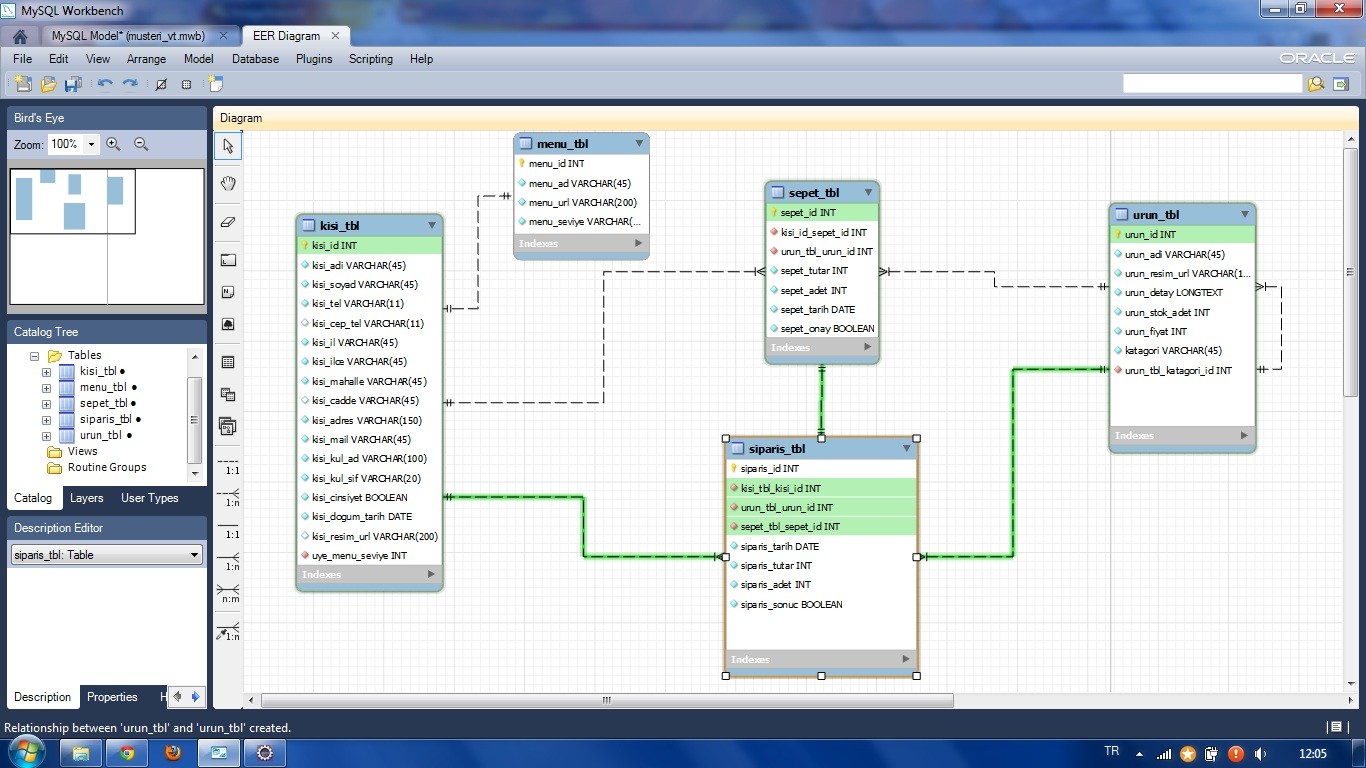Click the redo toolbar icon
This screenshot has width=1366, height=768.
130,85
